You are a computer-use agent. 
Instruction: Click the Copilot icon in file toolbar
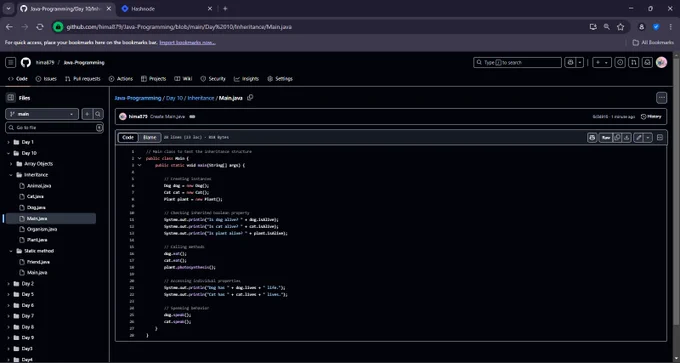click(592, 137)
